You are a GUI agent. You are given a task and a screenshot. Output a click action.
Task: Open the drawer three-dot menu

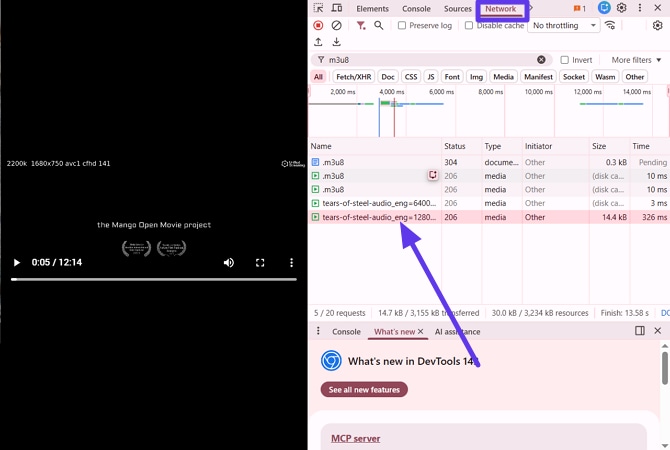[318, 331]
